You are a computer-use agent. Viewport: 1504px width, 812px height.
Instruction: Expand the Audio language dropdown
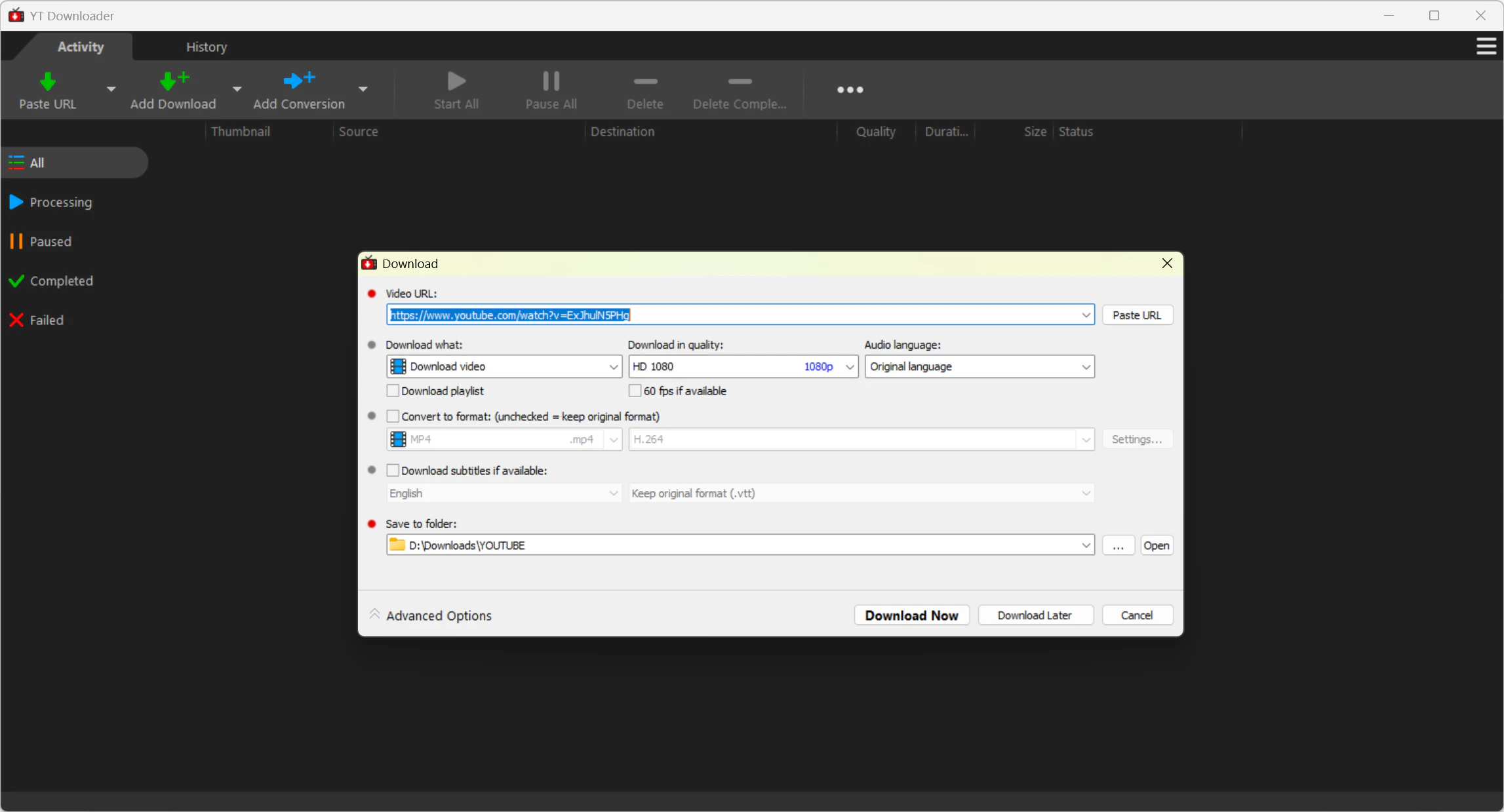coord(980,367)
